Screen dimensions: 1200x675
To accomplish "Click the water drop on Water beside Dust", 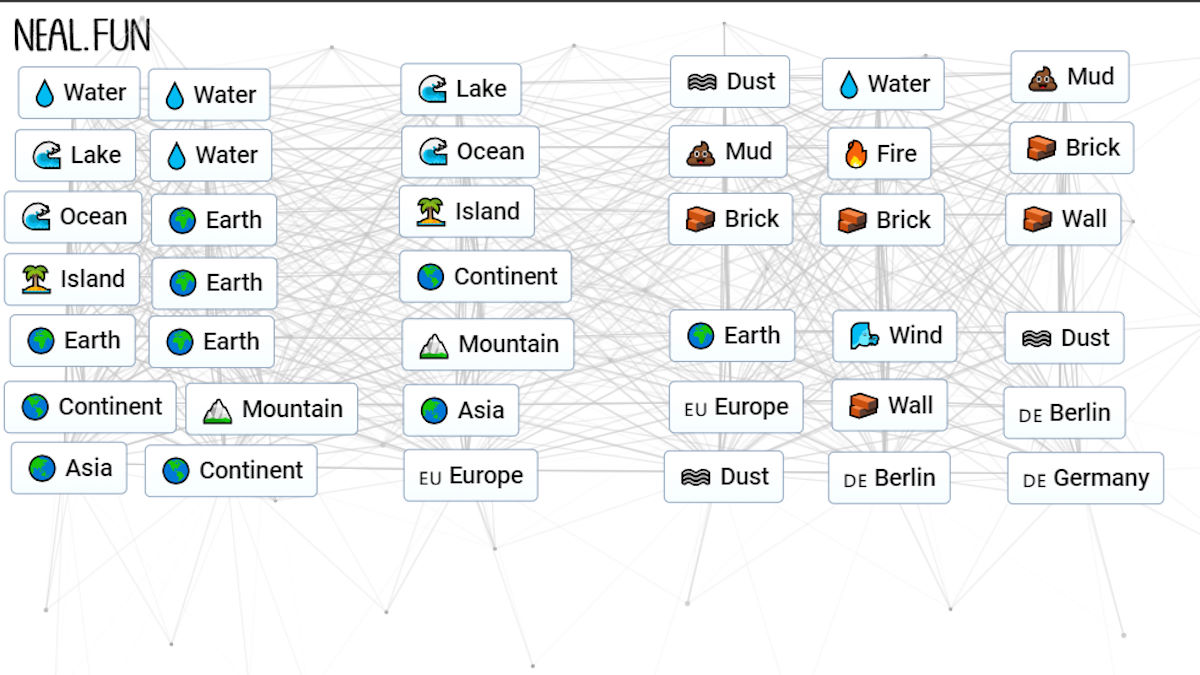I will click(848, 85).
